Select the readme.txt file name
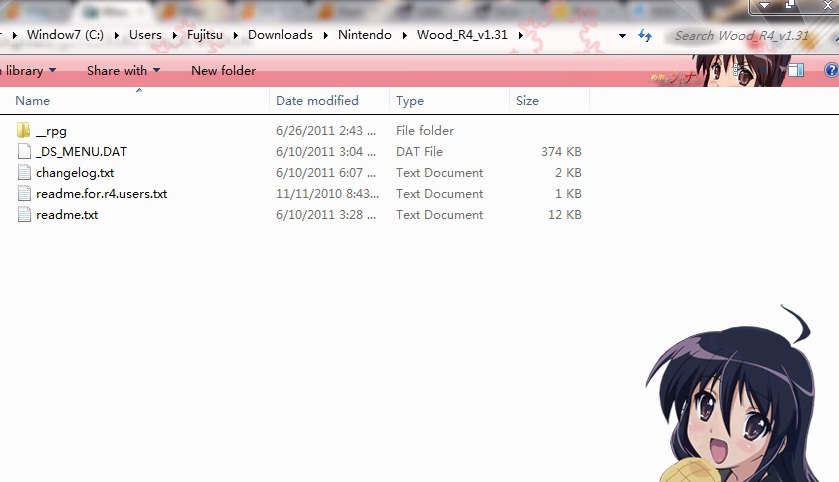 pyautogui.click(x=67, y=215)
